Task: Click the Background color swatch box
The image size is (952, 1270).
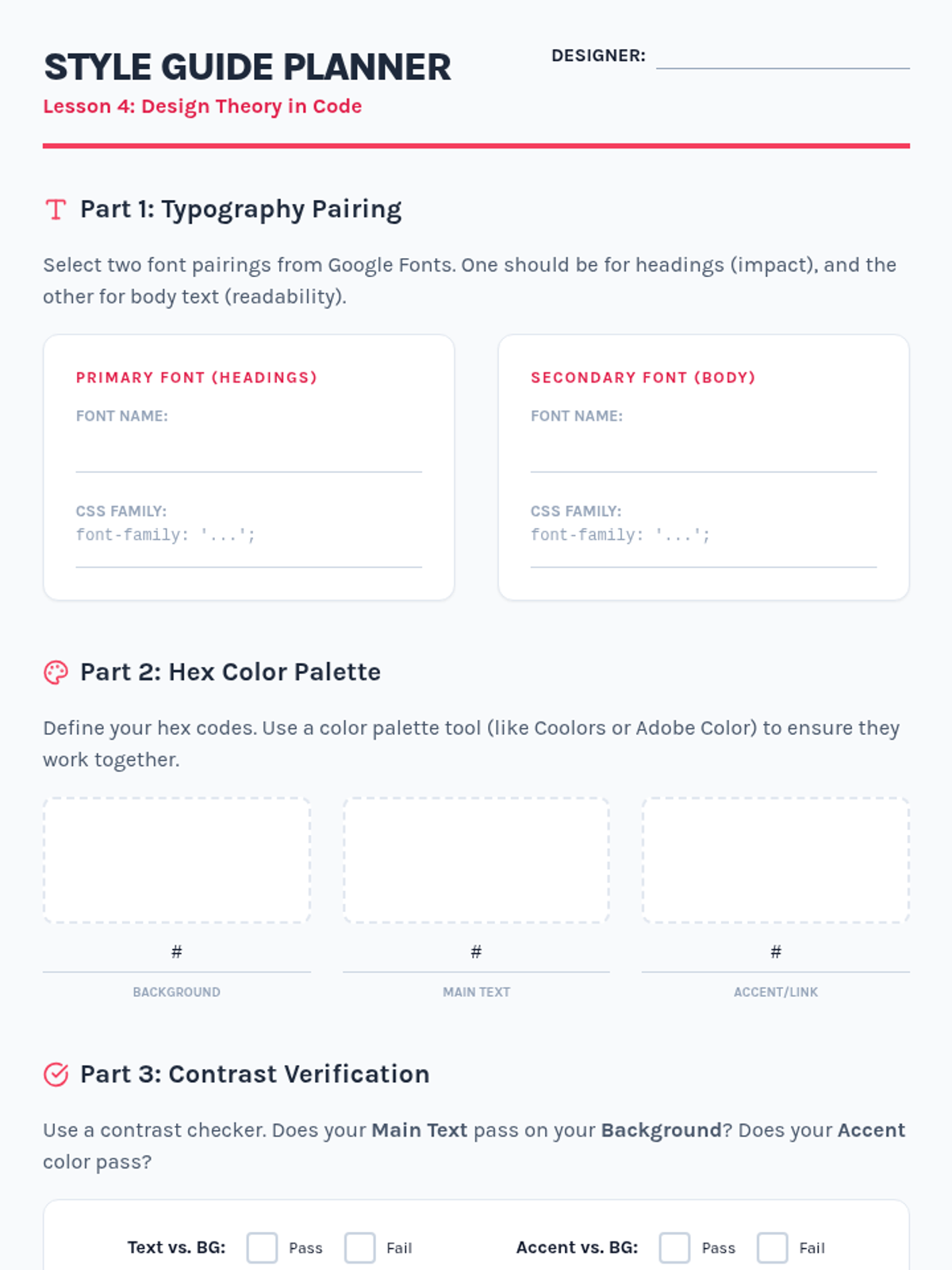Action: pos(177,860)
